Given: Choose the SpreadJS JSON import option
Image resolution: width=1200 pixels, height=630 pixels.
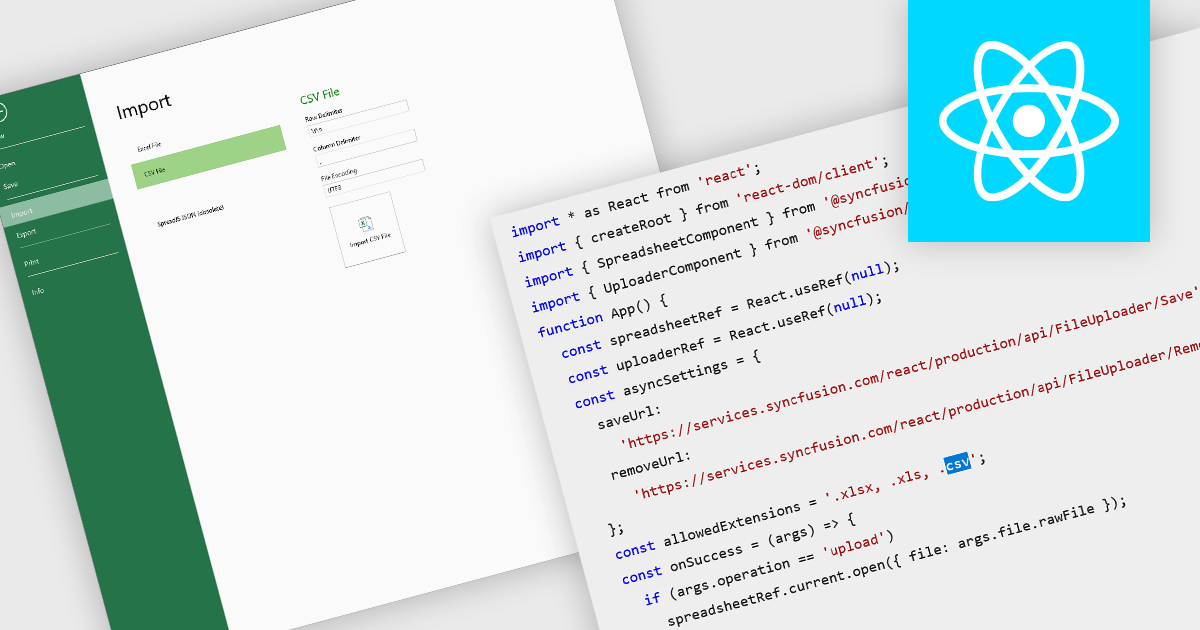Looking at the screenshot, I should click(x=190, y=215).
